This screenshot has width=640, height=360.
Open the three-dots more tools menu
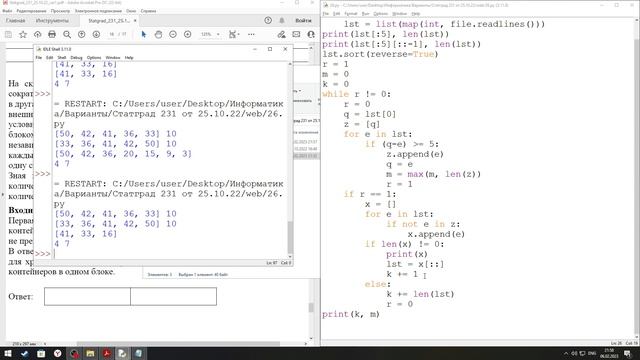click(x=251, y=34)
